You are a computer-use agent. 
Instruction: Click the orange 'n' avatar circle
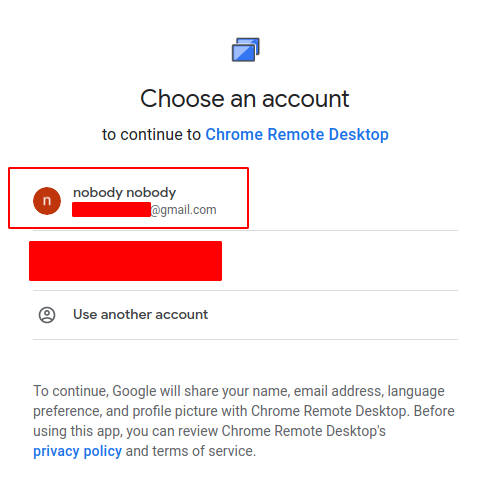47,201
